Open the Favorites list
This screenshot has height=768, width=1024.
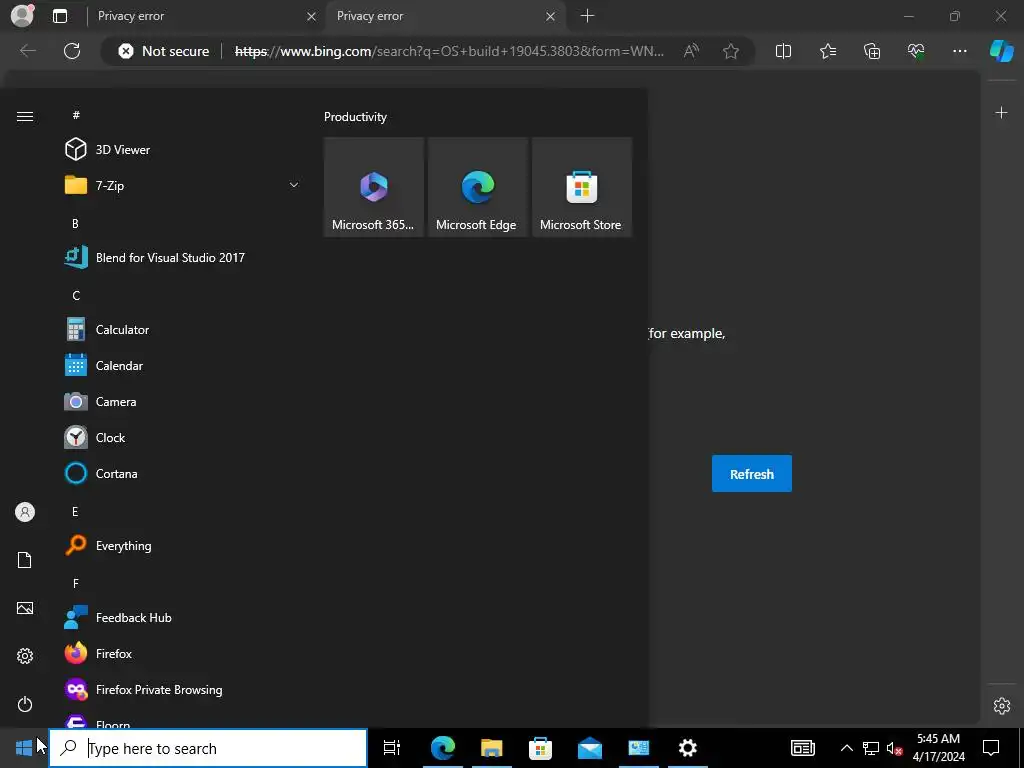point(827,51)
